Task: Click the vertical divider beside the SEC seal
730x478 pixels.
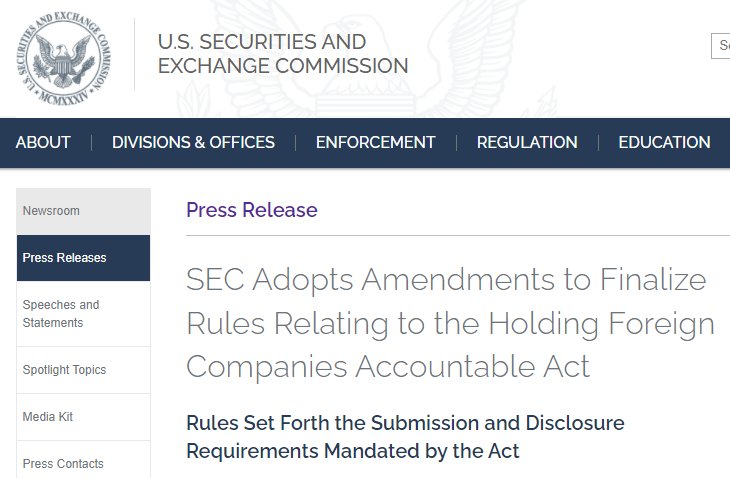Action: click(x=135, y=54)
